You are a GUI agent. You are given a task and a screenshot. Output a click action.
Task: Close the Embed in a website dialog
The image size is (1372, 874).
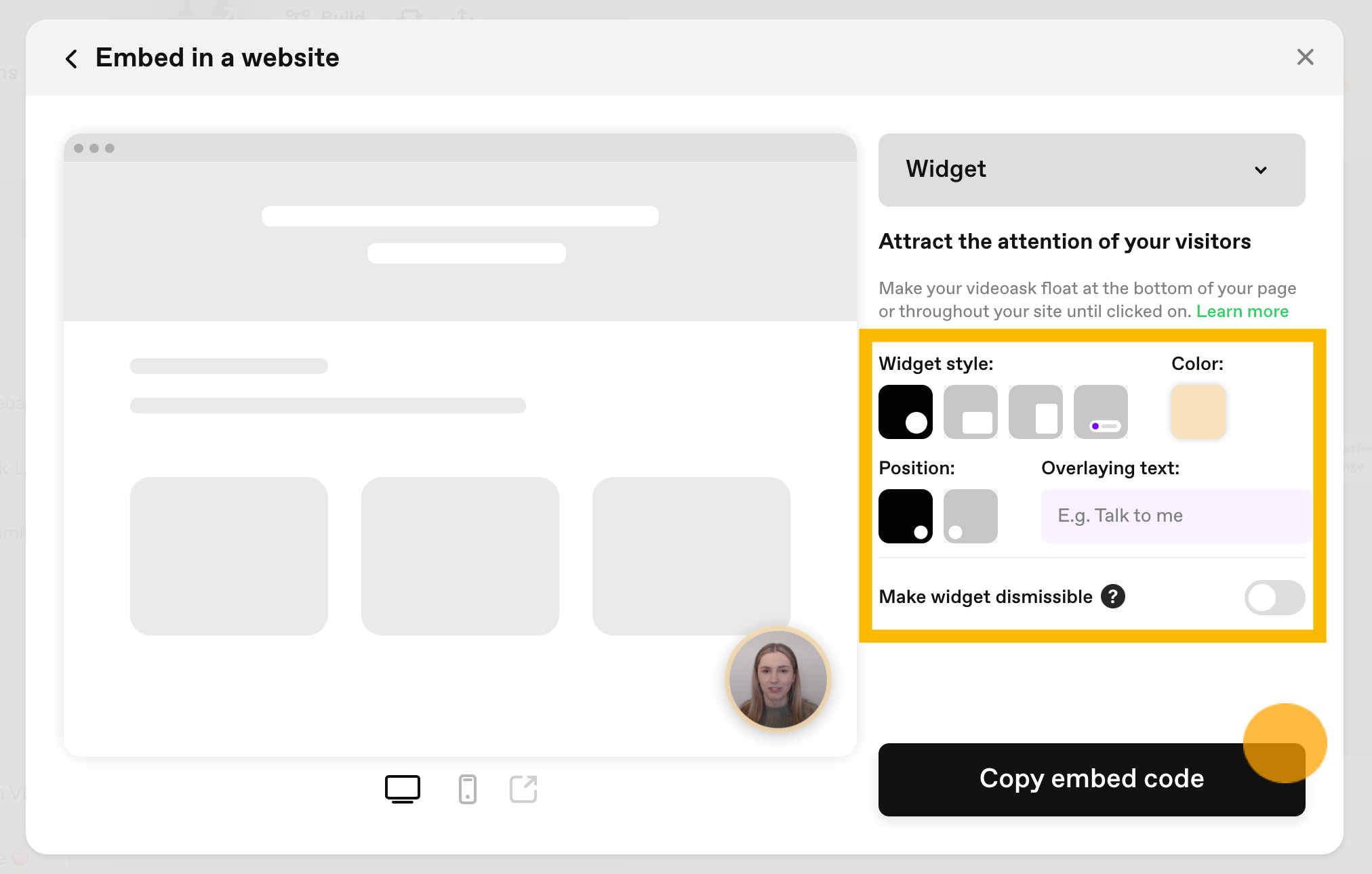[x=1305, y=57]
